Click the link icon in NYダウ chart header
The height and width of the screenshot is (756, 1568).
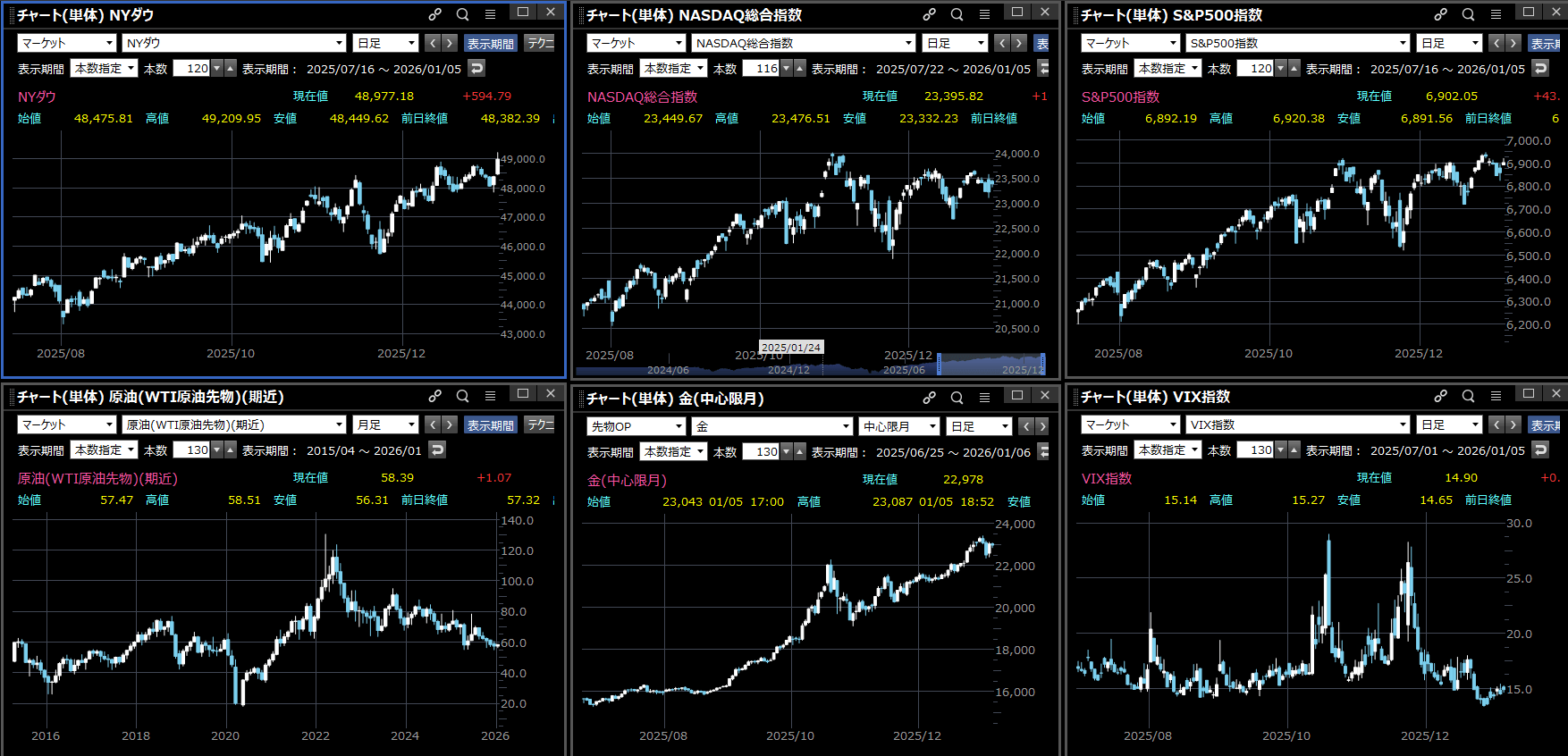point(434,14)
